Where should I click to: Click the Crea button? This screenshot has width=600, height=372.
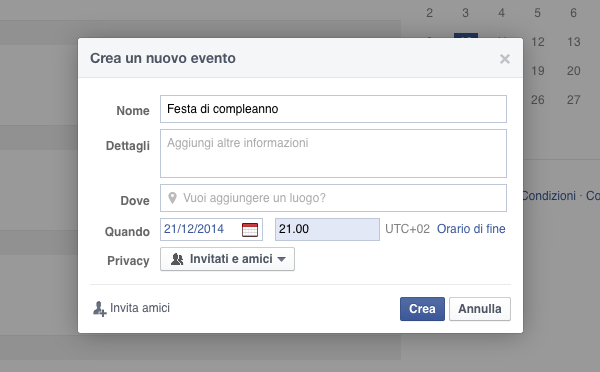tap(422, 309)
